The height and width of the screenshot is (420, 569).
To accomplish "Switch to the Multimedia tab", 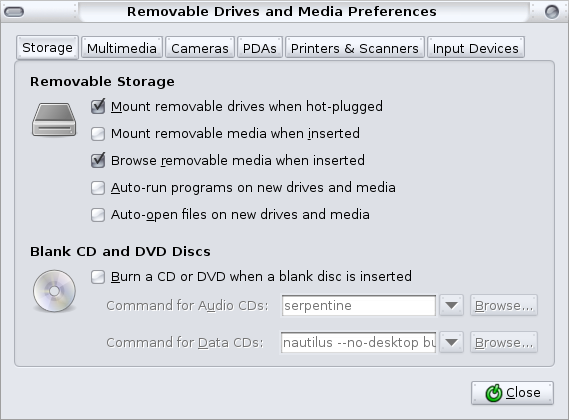I will pyautogui.click(x=122, y=48).
